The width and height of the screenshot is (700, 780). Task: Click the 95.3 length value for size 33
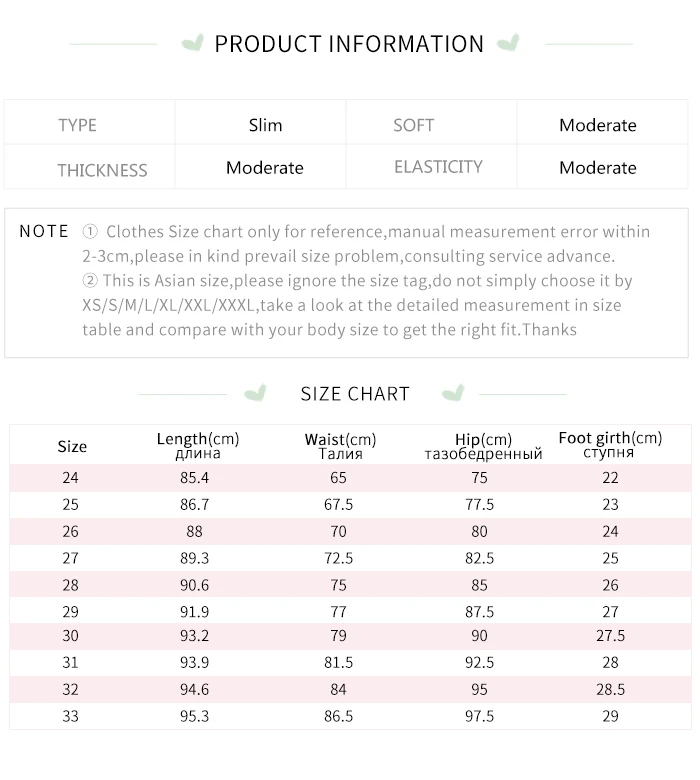click(x=195, y=716)
